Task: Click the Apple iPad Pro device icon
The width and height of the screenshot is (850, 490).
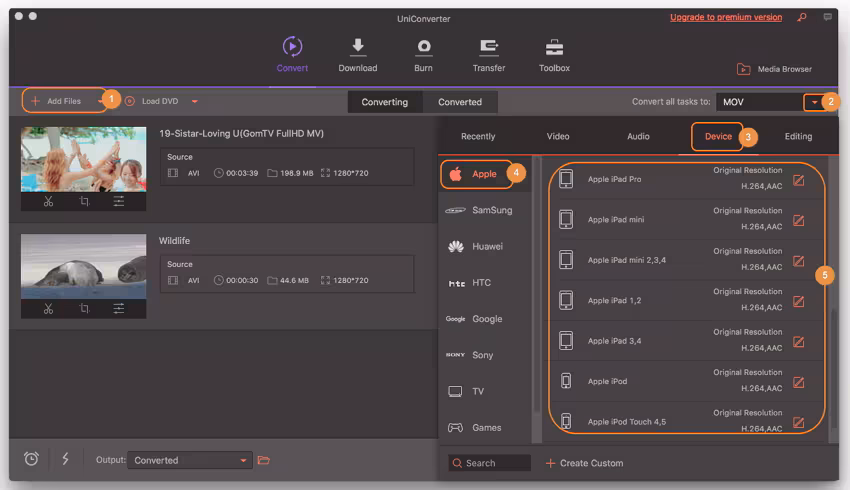Action: pos(566,179)
